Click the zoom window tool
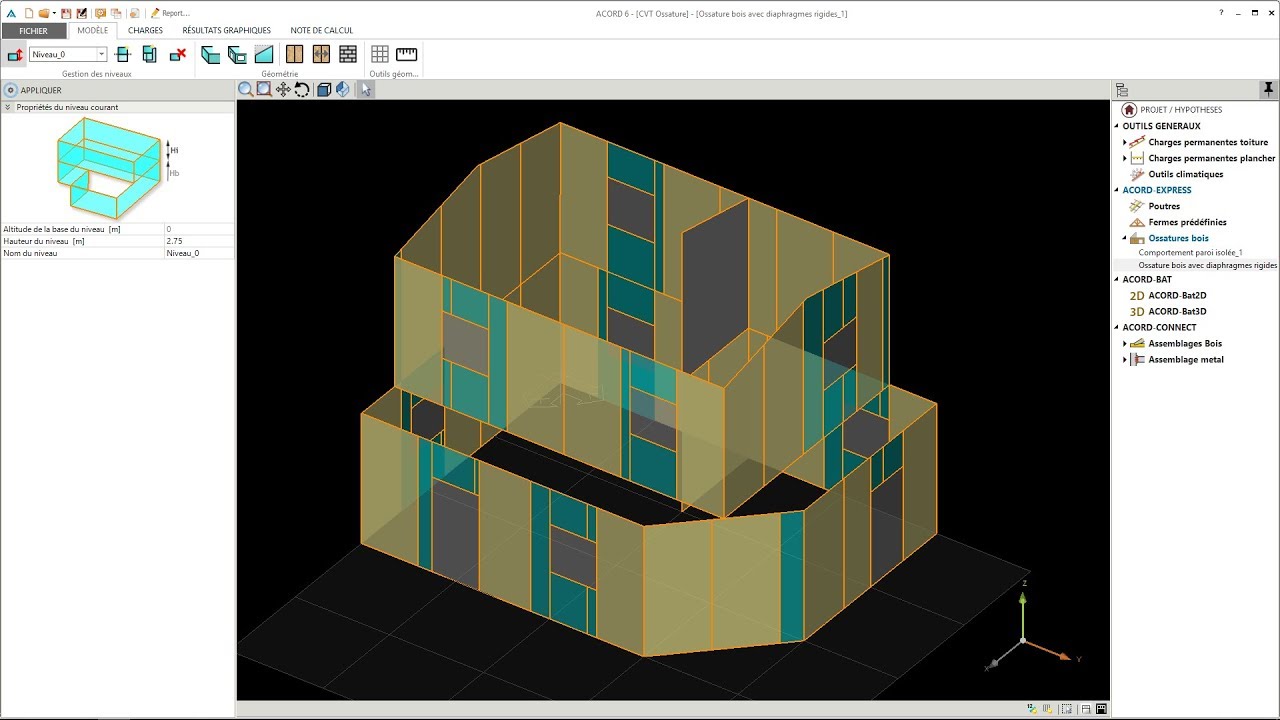Screen dimensions: 1280x720 (264, 90)
